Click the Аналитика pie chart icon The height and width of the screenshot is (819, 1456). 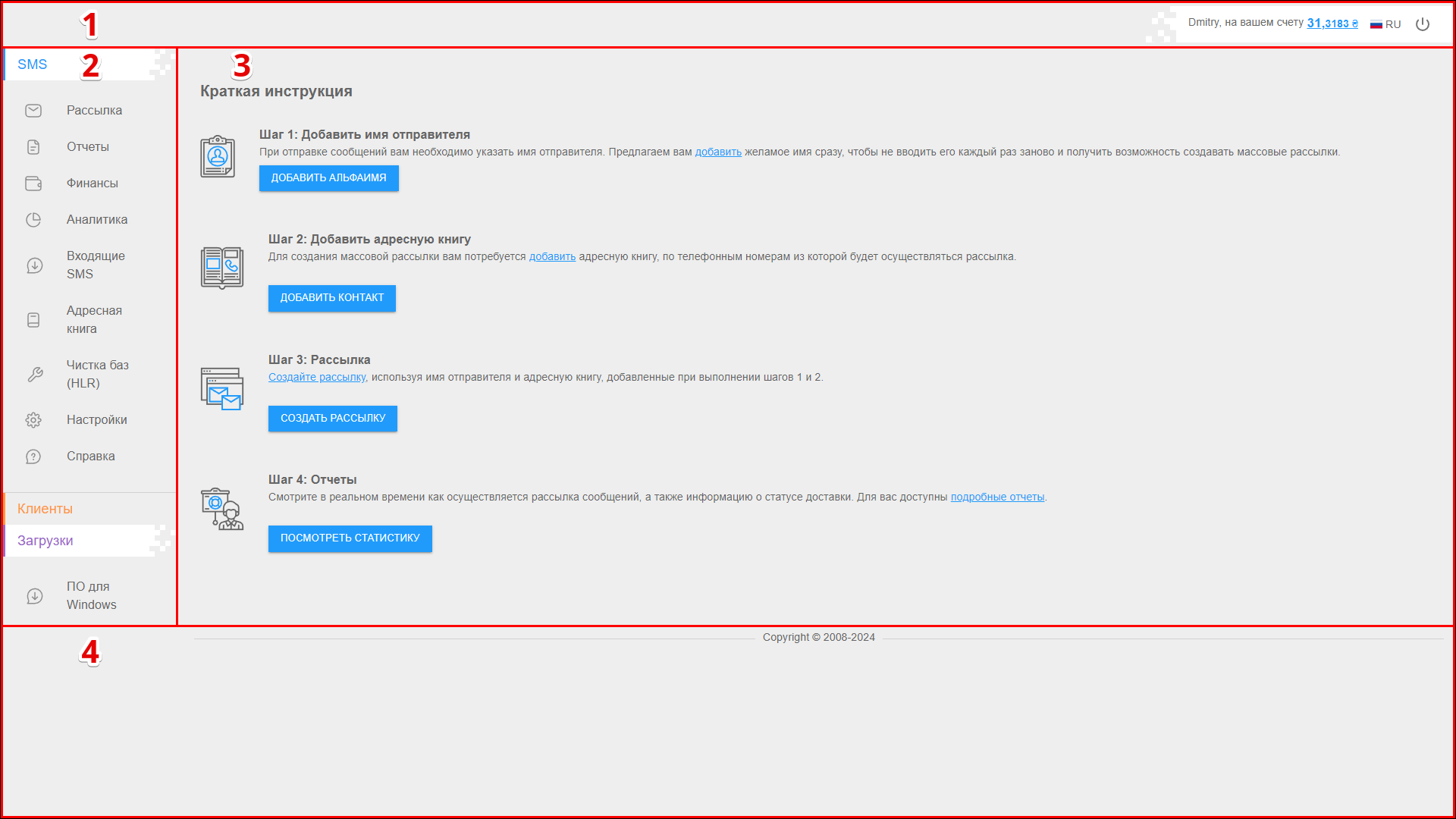pos(33,220)
